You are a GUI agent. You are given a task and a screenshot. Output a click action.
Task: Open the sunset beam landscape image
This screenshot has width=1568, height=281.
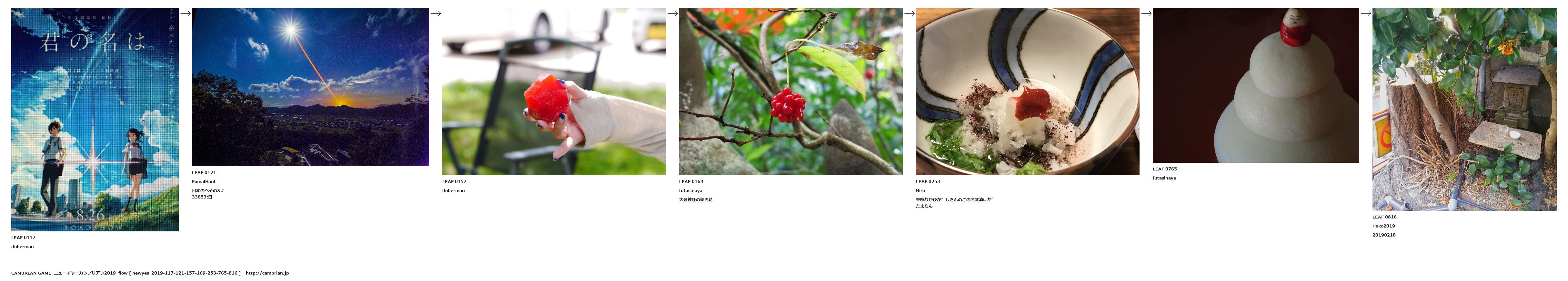coord(310,87)
